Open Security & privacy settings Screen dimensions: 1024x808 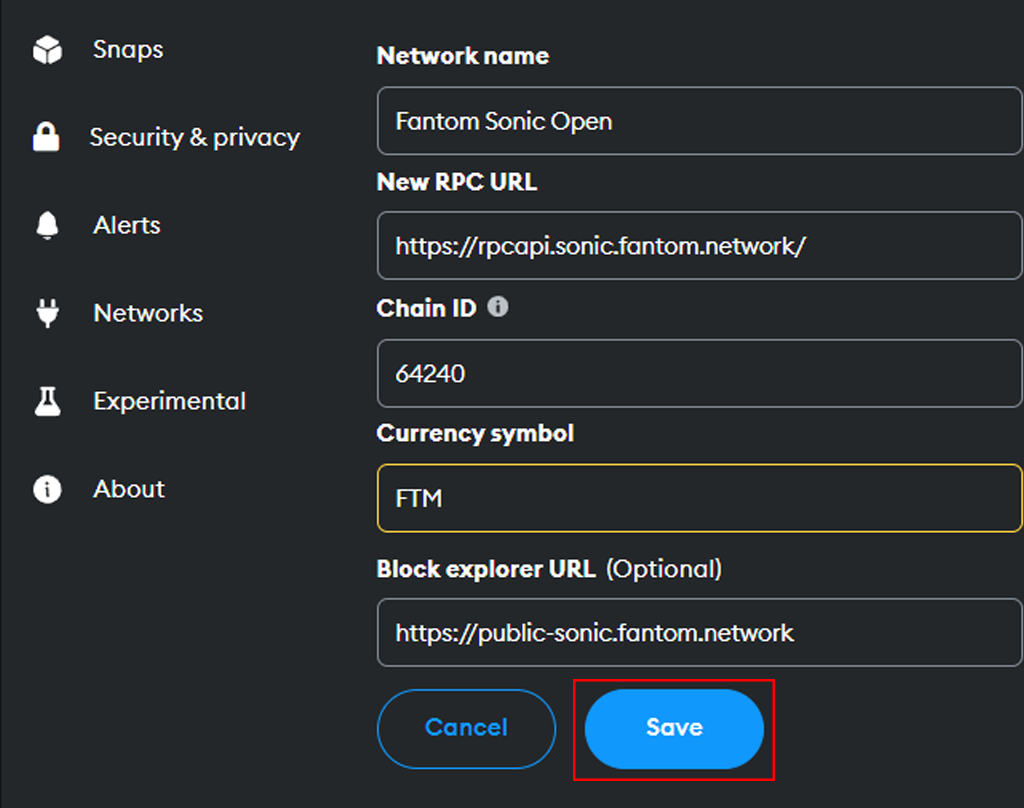tap(195, 137)
